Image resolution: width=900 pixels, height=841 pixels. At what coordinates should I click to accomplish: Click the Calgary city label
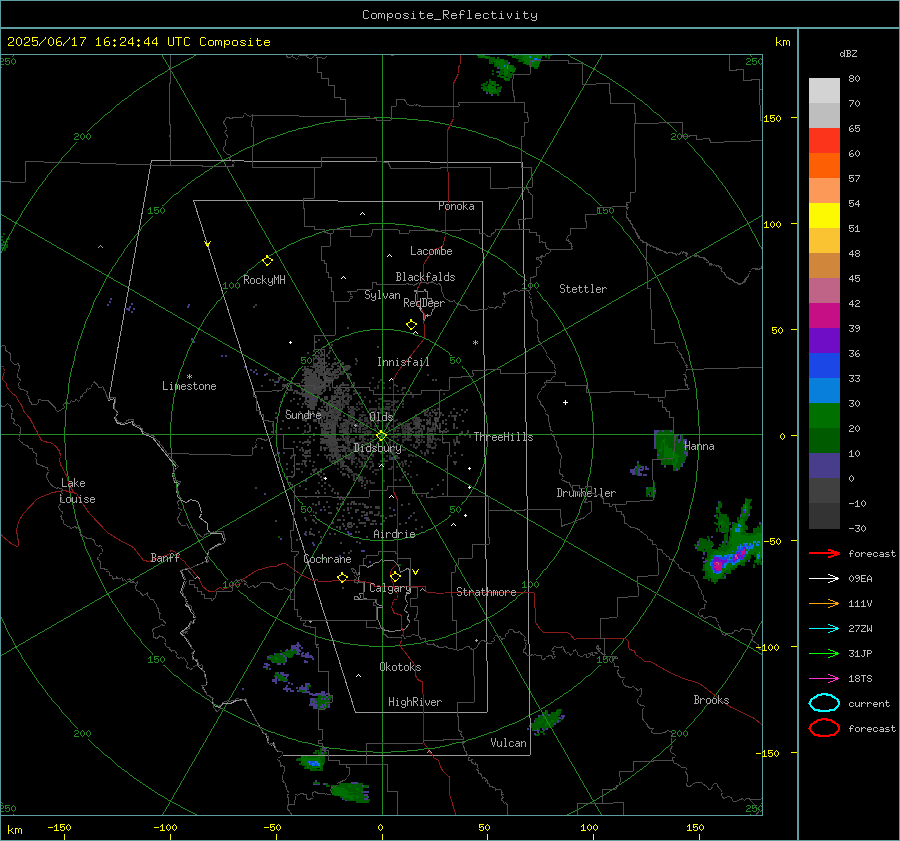pos(390,588)
